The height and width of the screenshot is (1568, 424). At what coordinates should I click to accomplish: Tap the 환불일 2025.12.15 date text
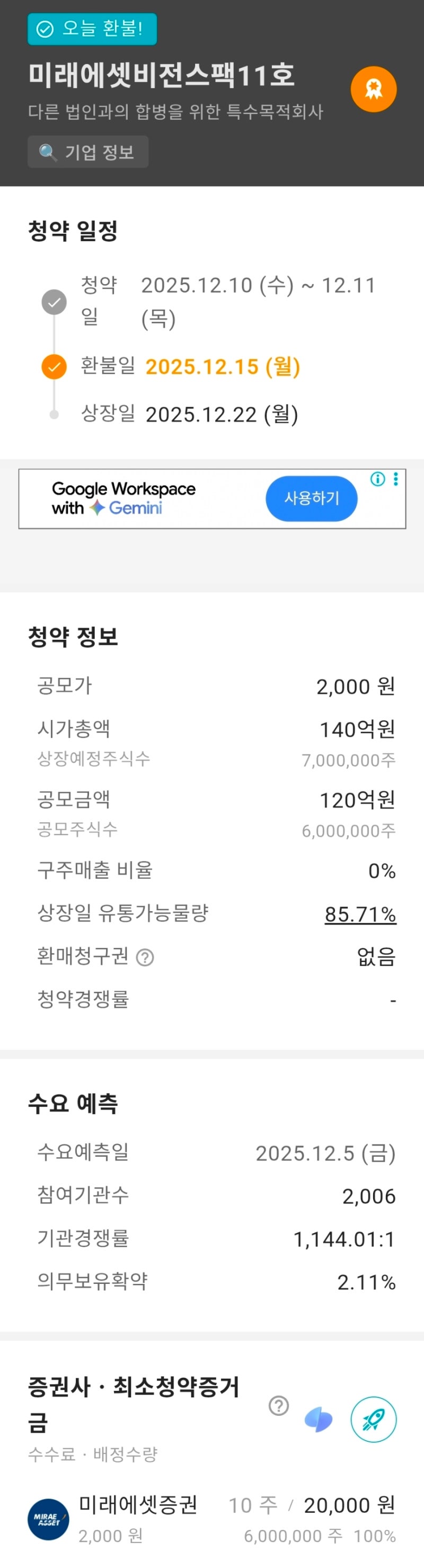point(223,367)
